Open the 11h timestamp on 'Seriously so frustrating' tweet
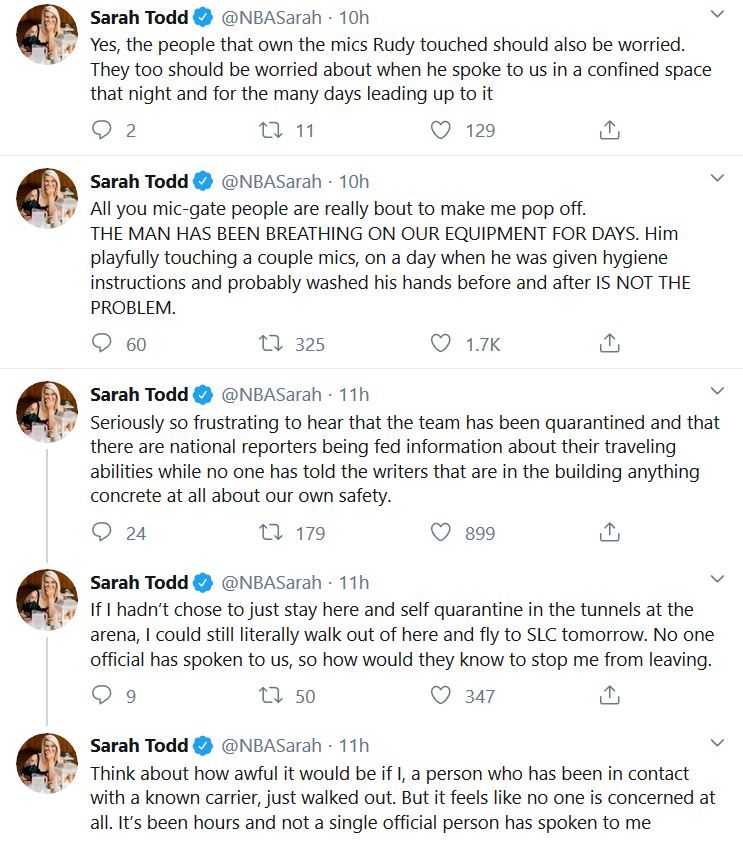Viewport: 743px width, 846px height. click(354, 395)
